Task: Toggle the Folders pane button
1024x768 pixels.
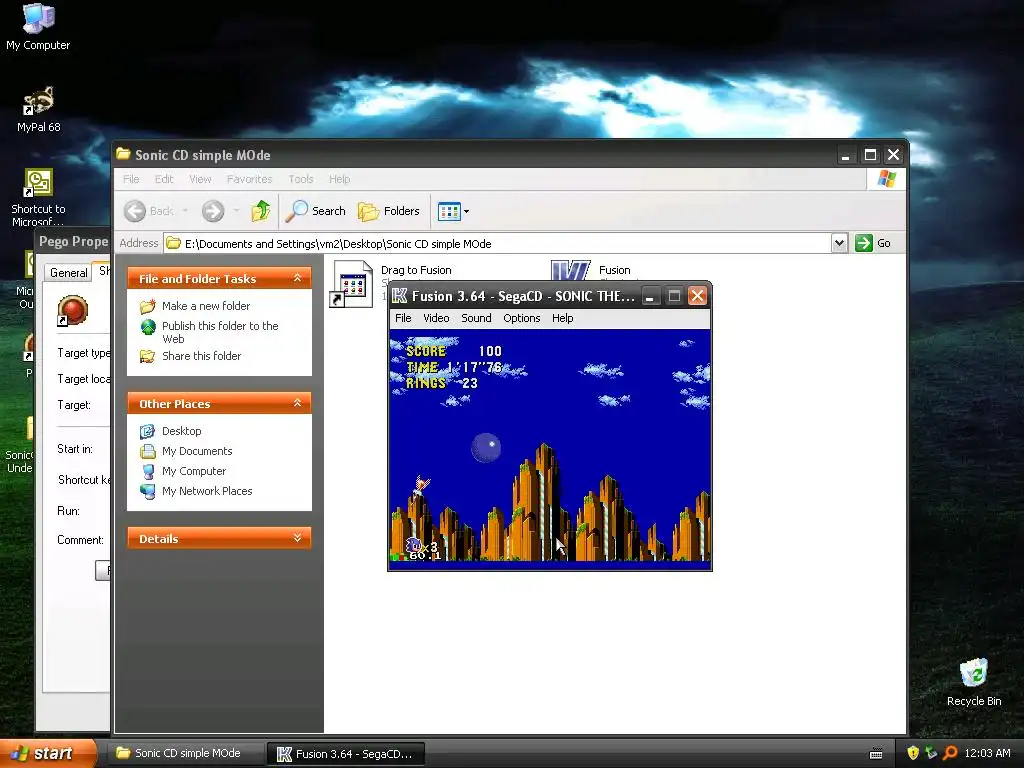Action: [x=389, y=211]
